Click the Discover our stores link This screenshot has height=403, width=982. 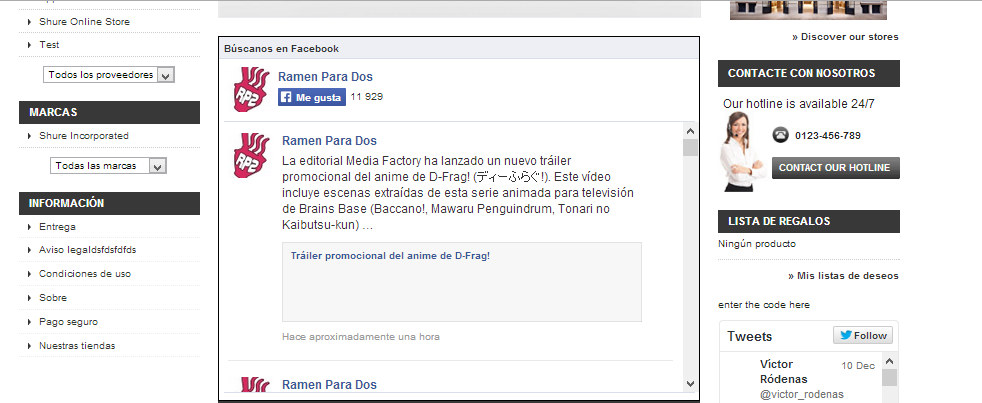click(845, 36)
